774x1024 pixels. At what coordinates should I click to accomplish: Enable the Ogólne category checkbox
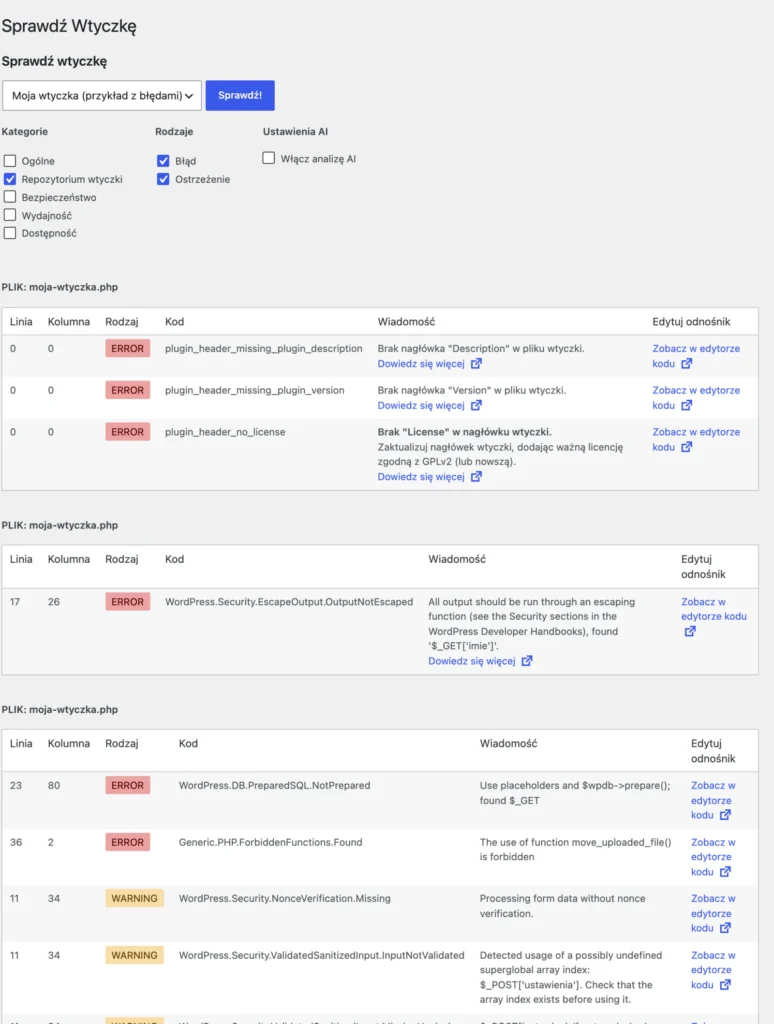[x=10, y=161]
